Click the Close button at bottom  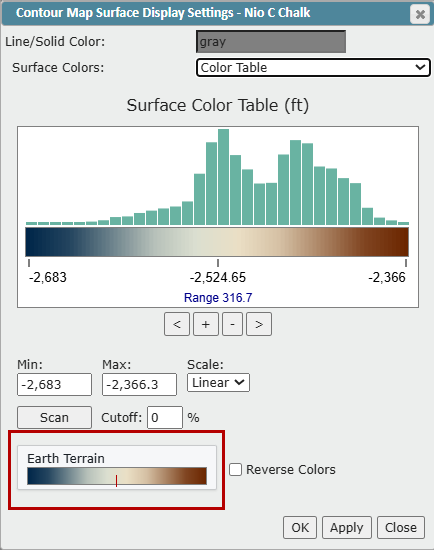401,527
